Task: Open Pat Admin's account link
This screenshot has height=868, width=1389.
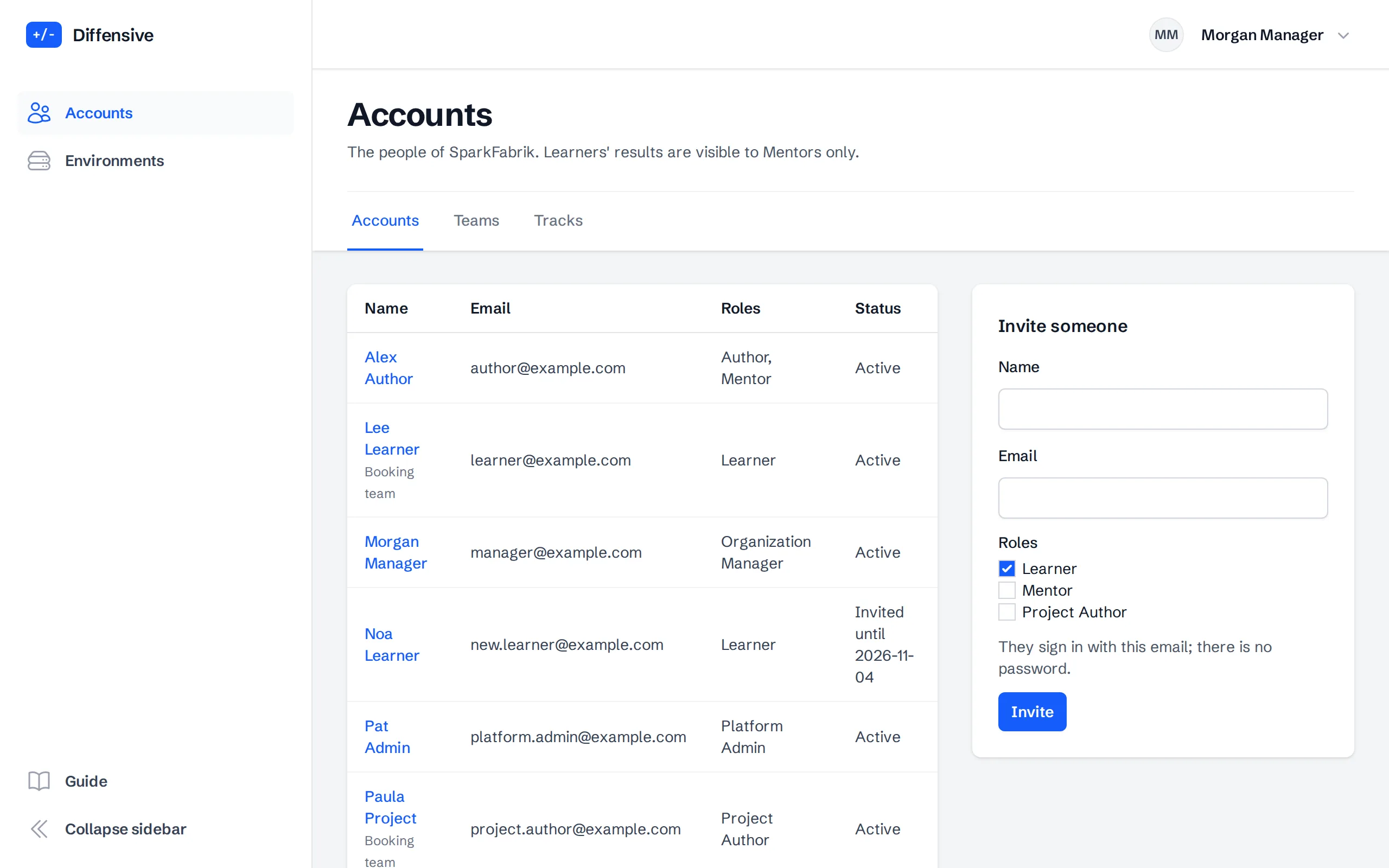Action: coord(387,737)
